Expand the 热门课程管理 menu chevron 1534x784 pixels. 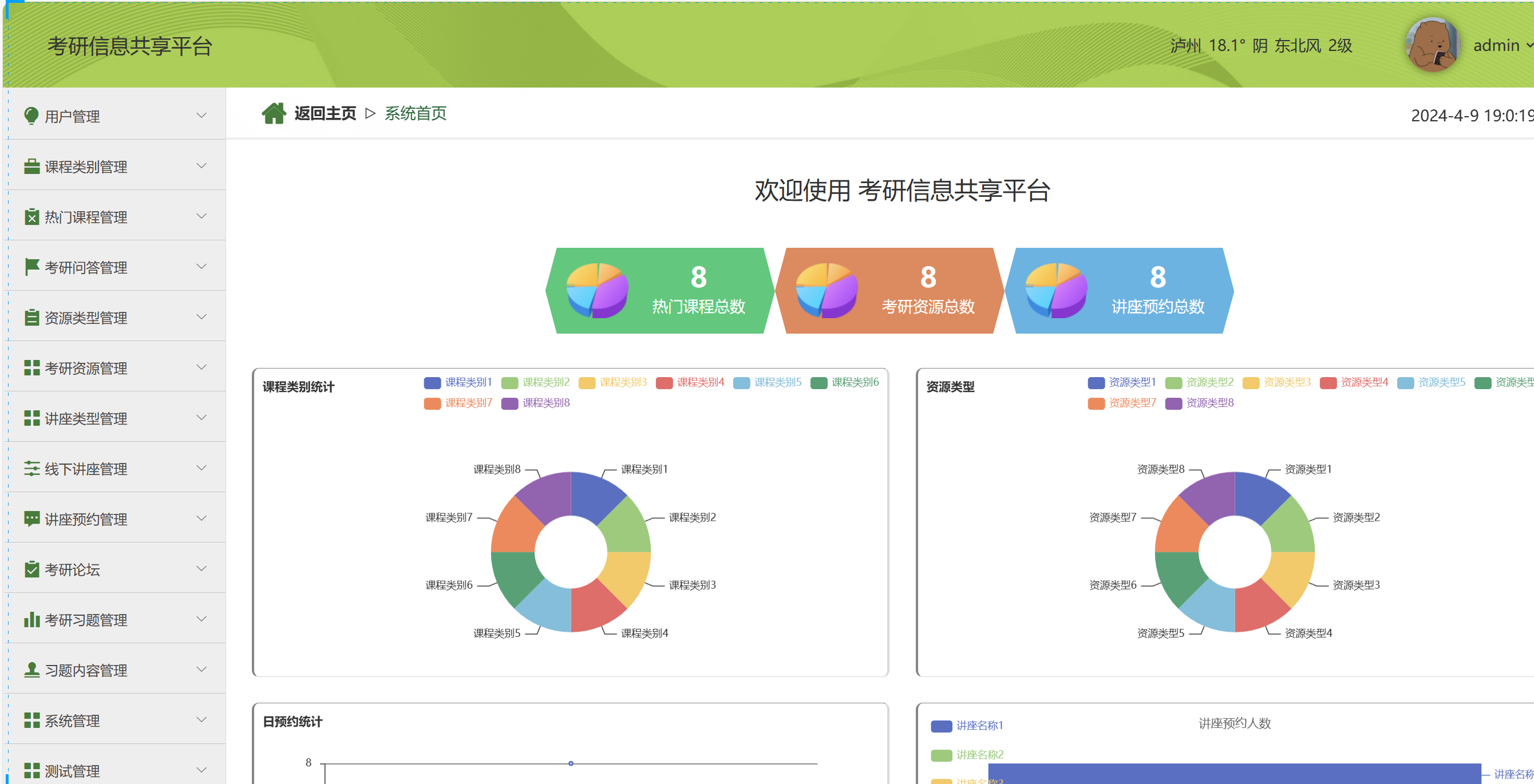[201, 216]
